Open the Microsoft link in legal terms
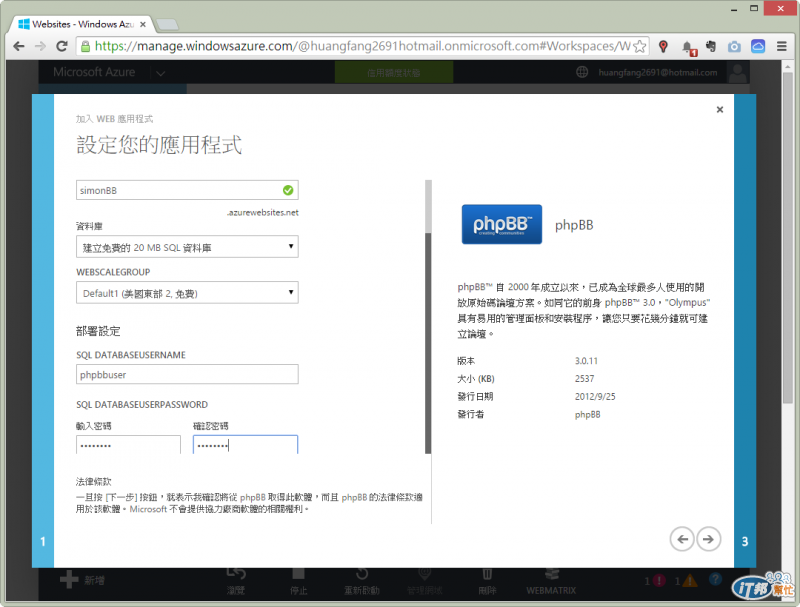The width and height of the screenshot is (800, 607). click(x=148, y=509)
